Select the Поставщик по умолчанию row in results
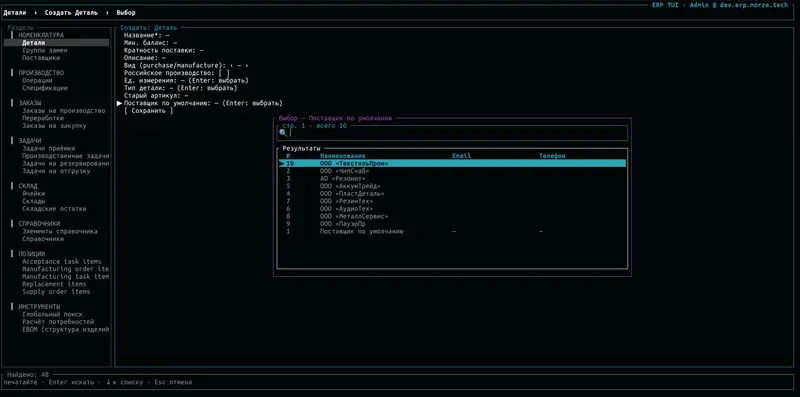Viewport: 800px width, 397px height. click(x=452, y=231)
